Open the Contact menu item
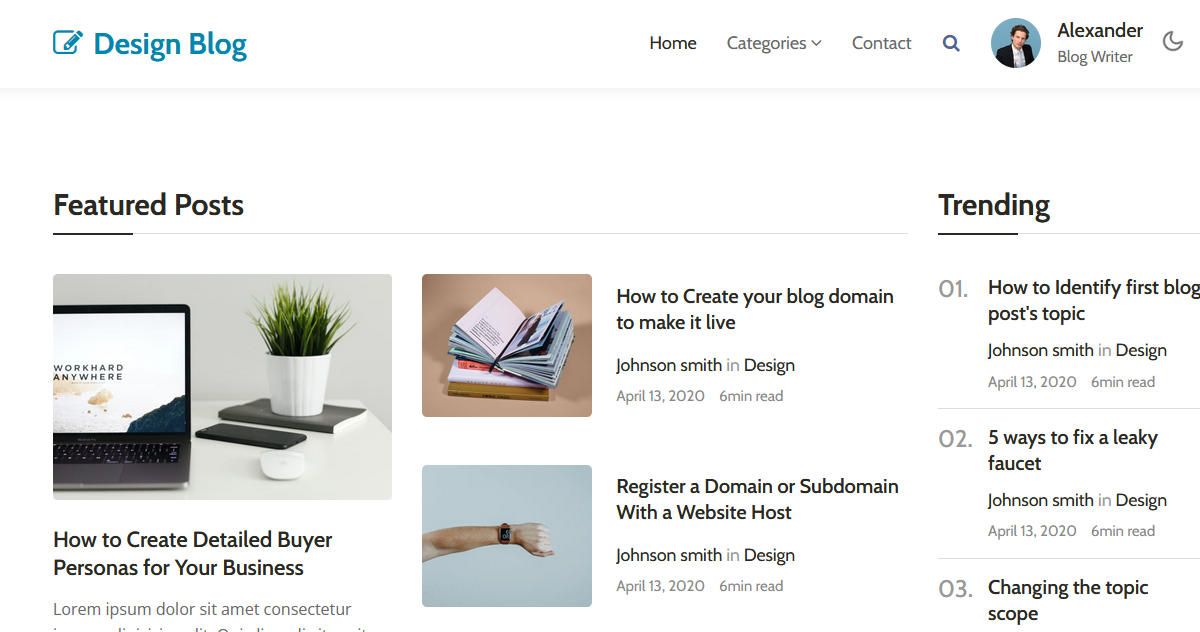Image resolution: width=1200 pixels, height=632 pixels. pos(881,43)
